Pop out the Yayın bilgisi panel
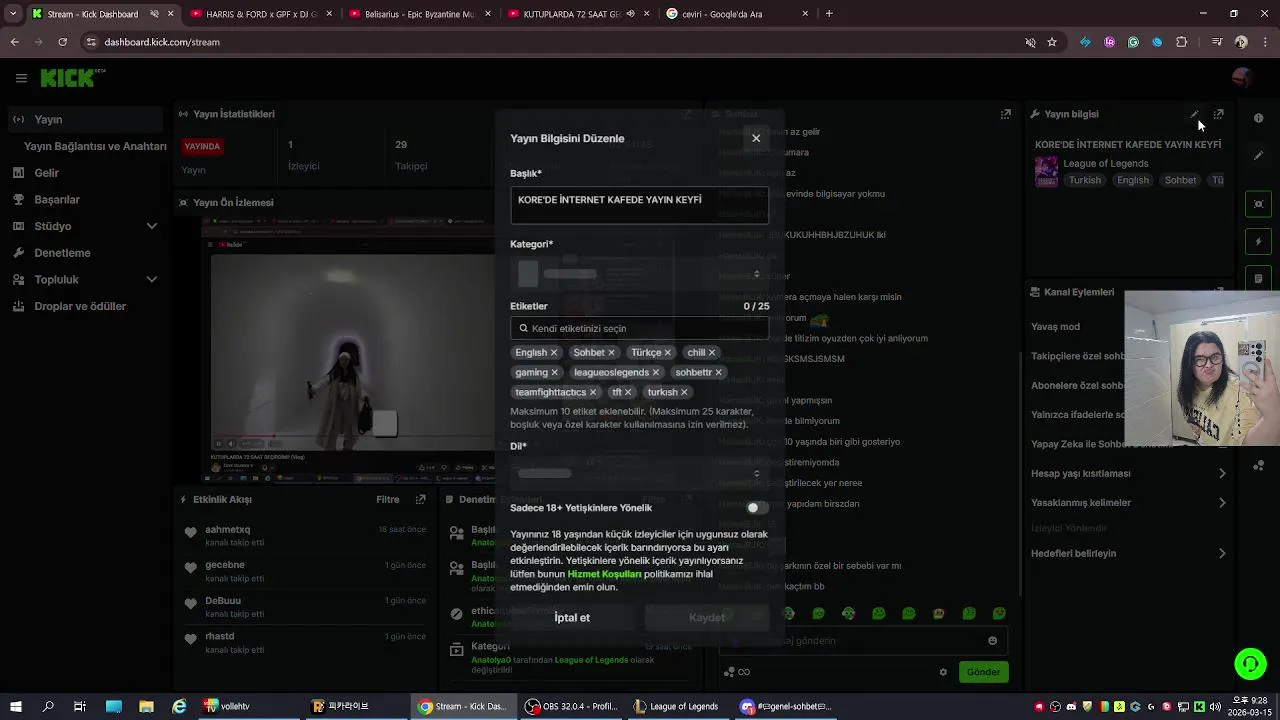 tap(1218, 114)
